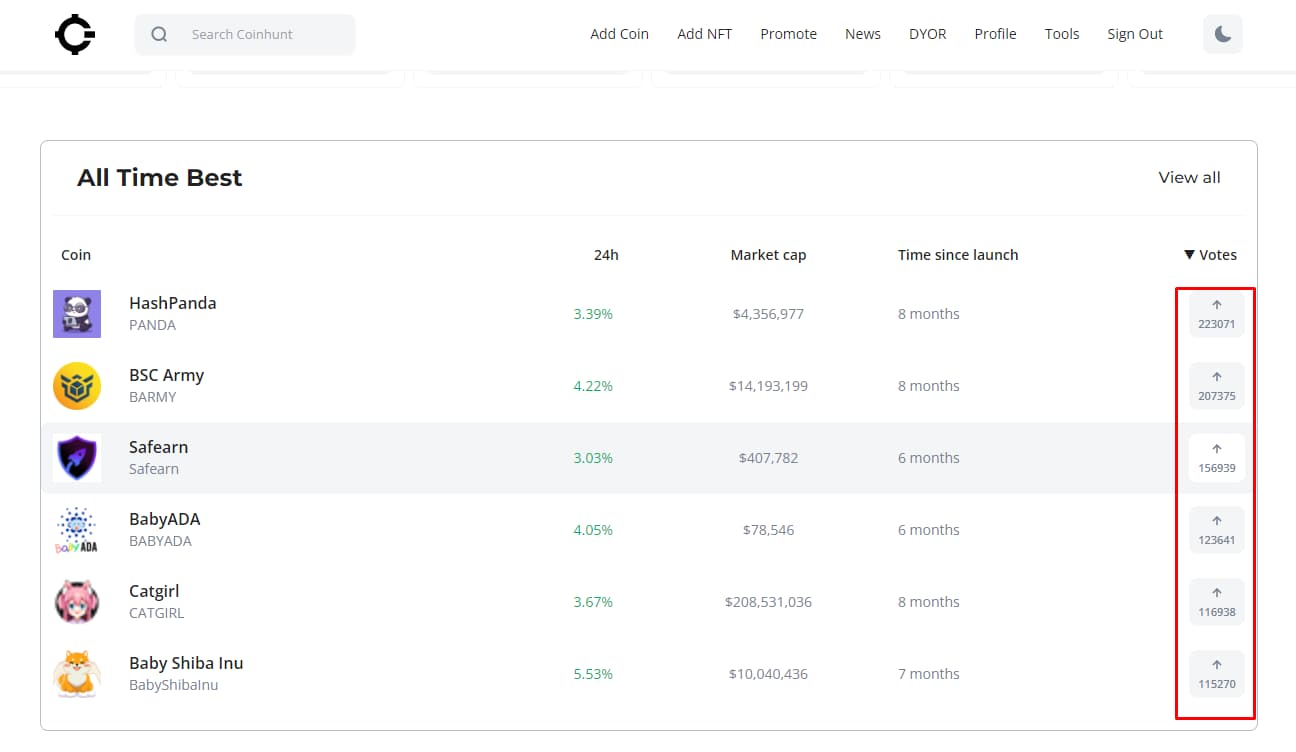
Task: Upvote BSC Army with 207375 votes
Action: point(1216,386)
